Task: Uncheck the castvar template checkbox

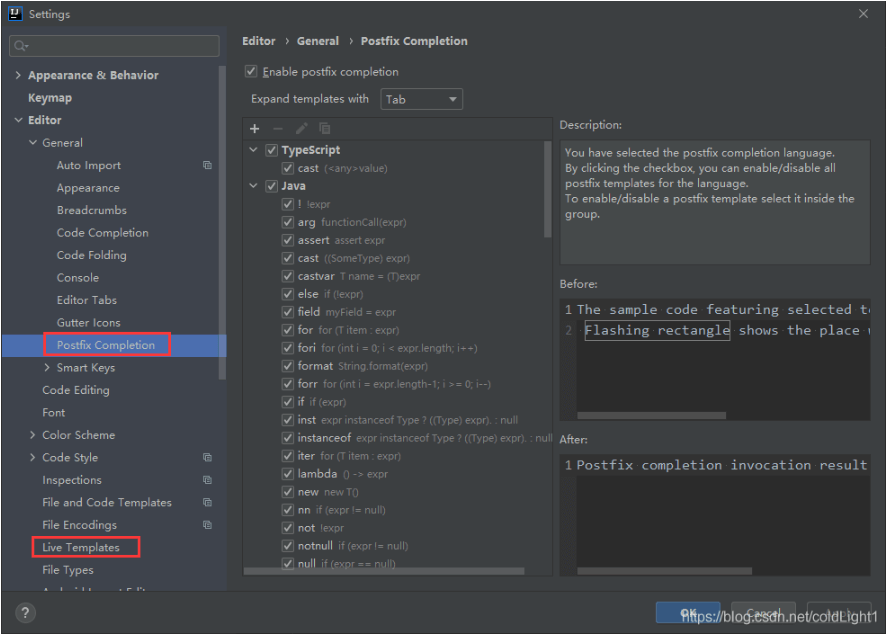Action: point(288,276)
